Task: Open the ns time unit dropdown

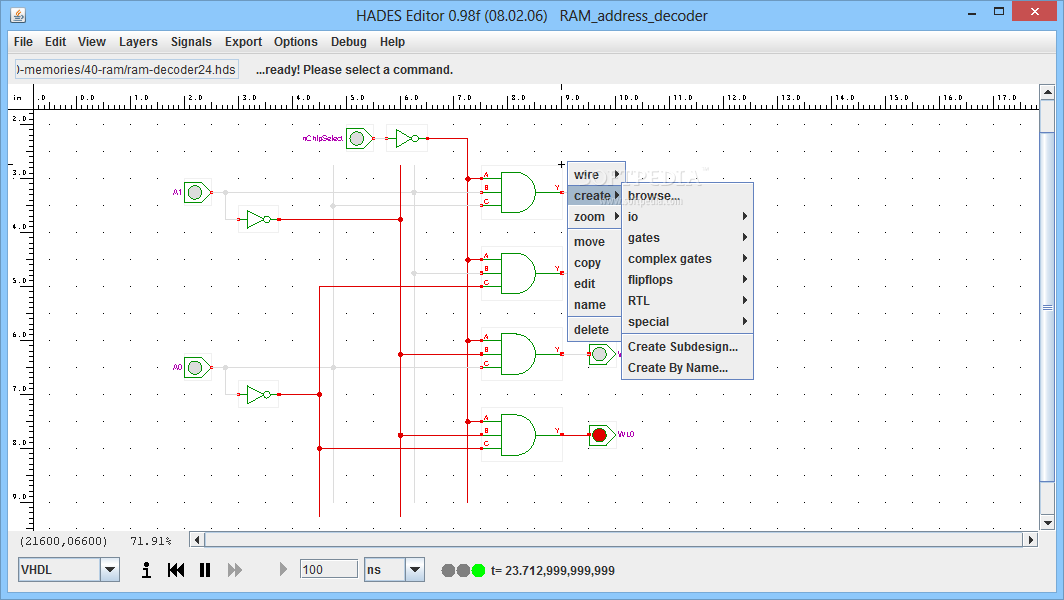Action: click(415, 569)
